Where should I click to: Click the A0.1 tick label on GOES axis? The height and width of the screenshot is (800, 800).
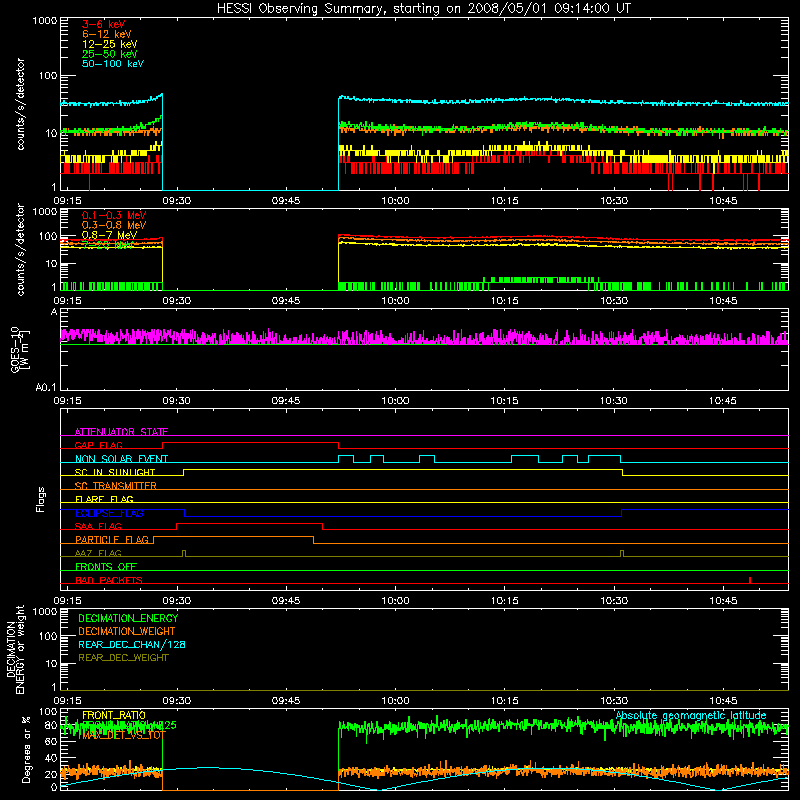coord(46,388)
